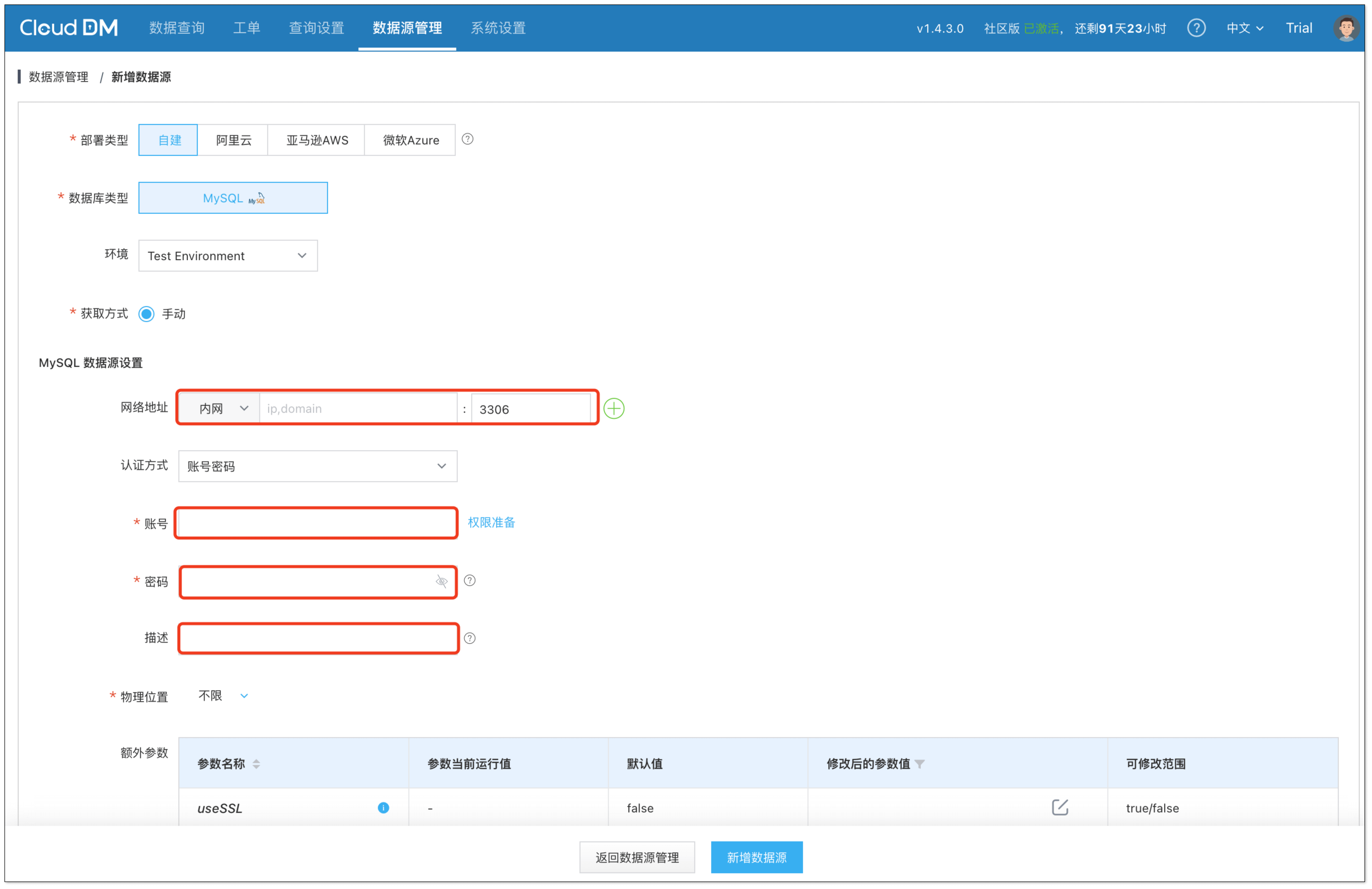Image resolution: width=1372 pixels, height=889 pixels.
Task: Click the help icon next to password field
Action: (x=470, y=580)
